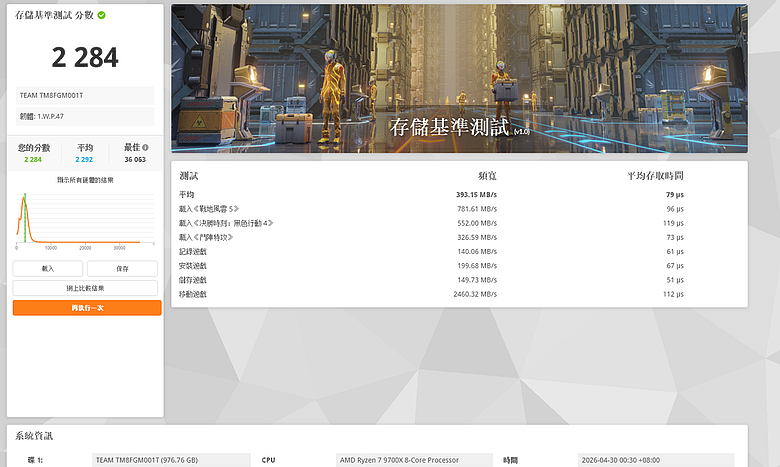Click the 51 µs access time
The width and height of the screenshot is (780, 467).
pos(675,280)
